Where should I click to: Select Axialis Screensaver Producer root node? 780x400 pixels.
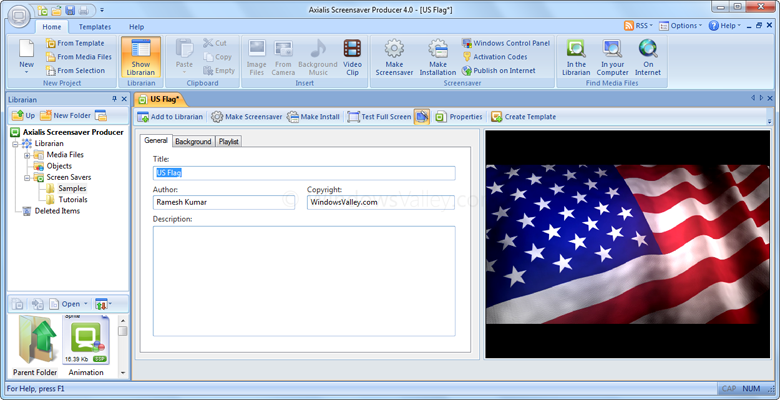73,132
